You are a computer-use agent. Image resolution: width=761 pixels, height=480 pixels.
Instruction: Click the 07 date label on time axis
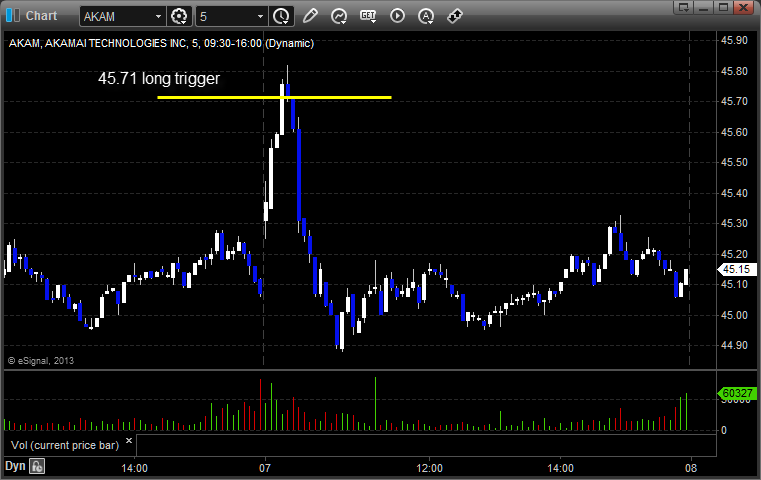click(265, 468)
